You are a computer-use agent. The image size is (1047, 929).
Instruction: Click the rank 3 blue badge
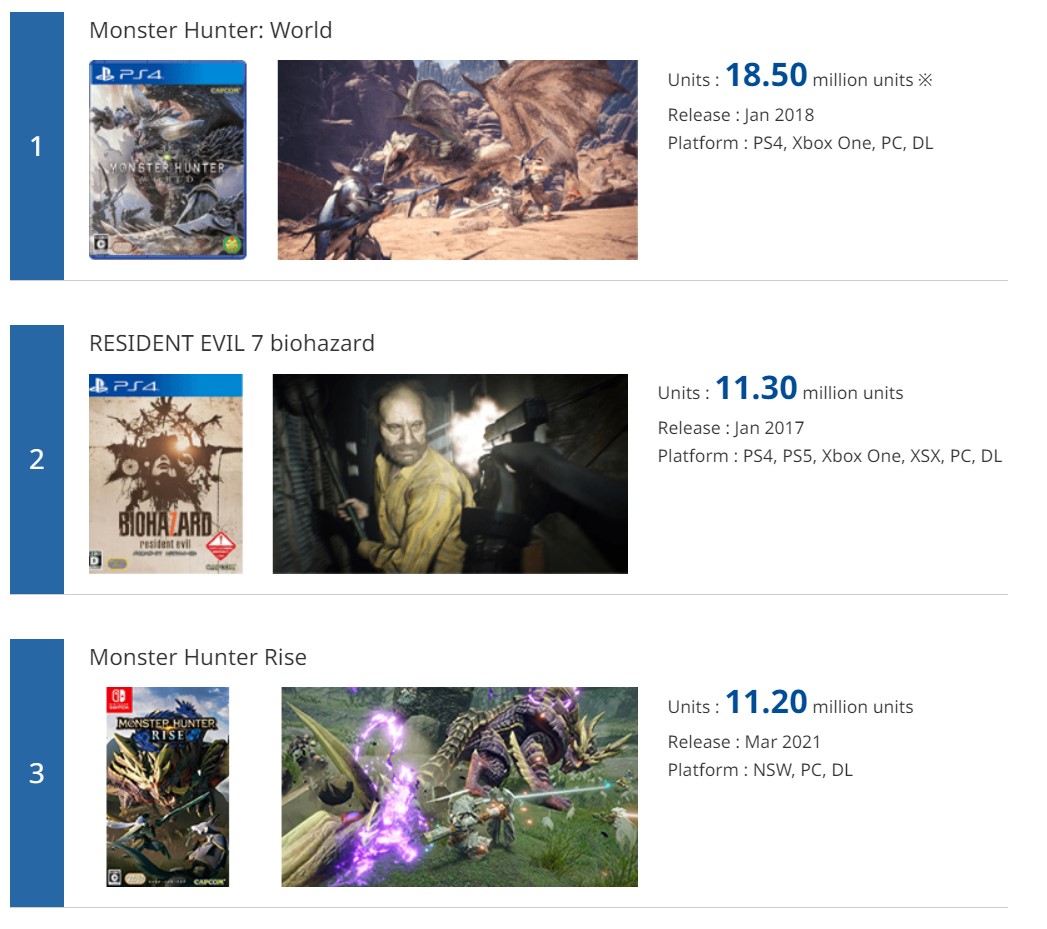(37, 773)
